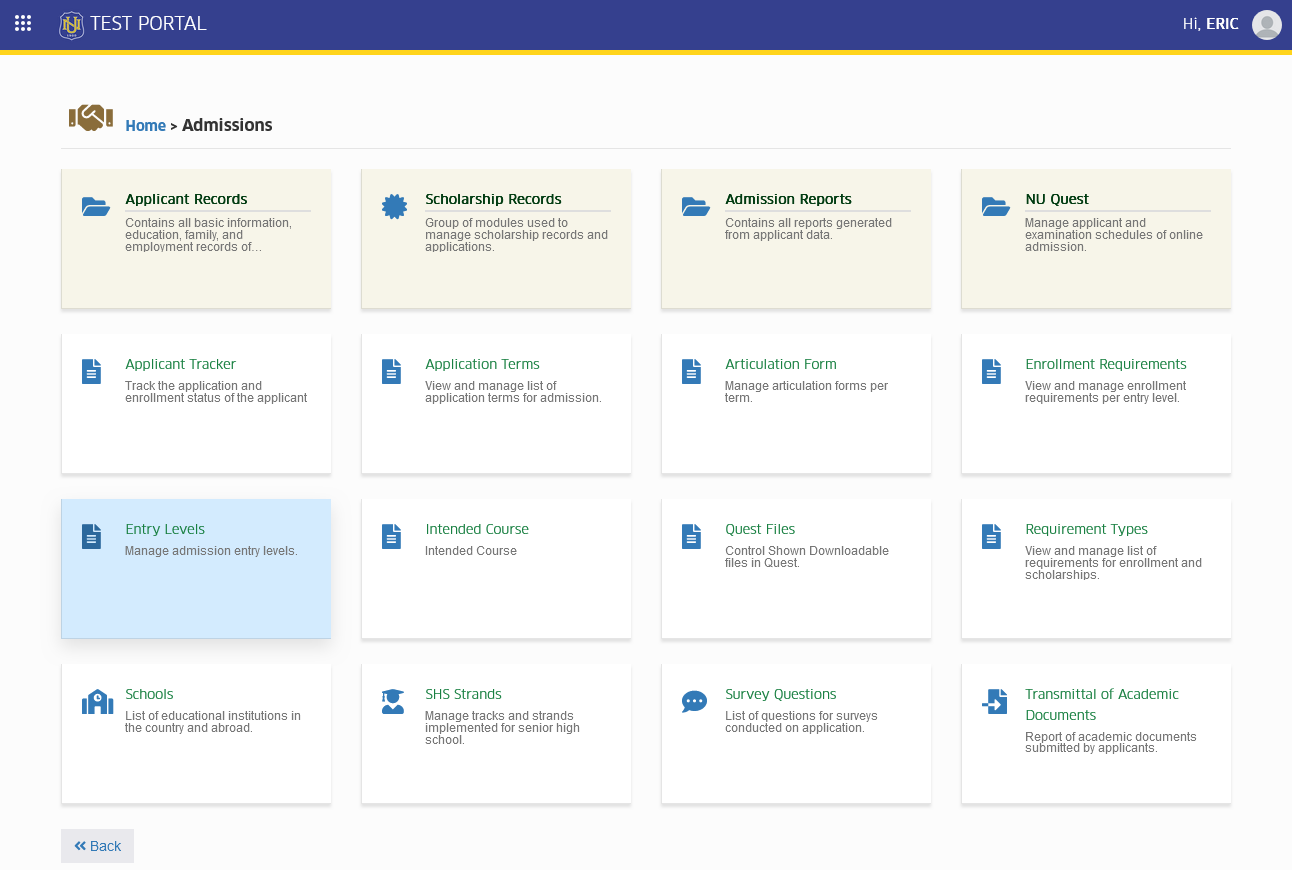
Task: Open the Quest Files module
Action: 796,569
